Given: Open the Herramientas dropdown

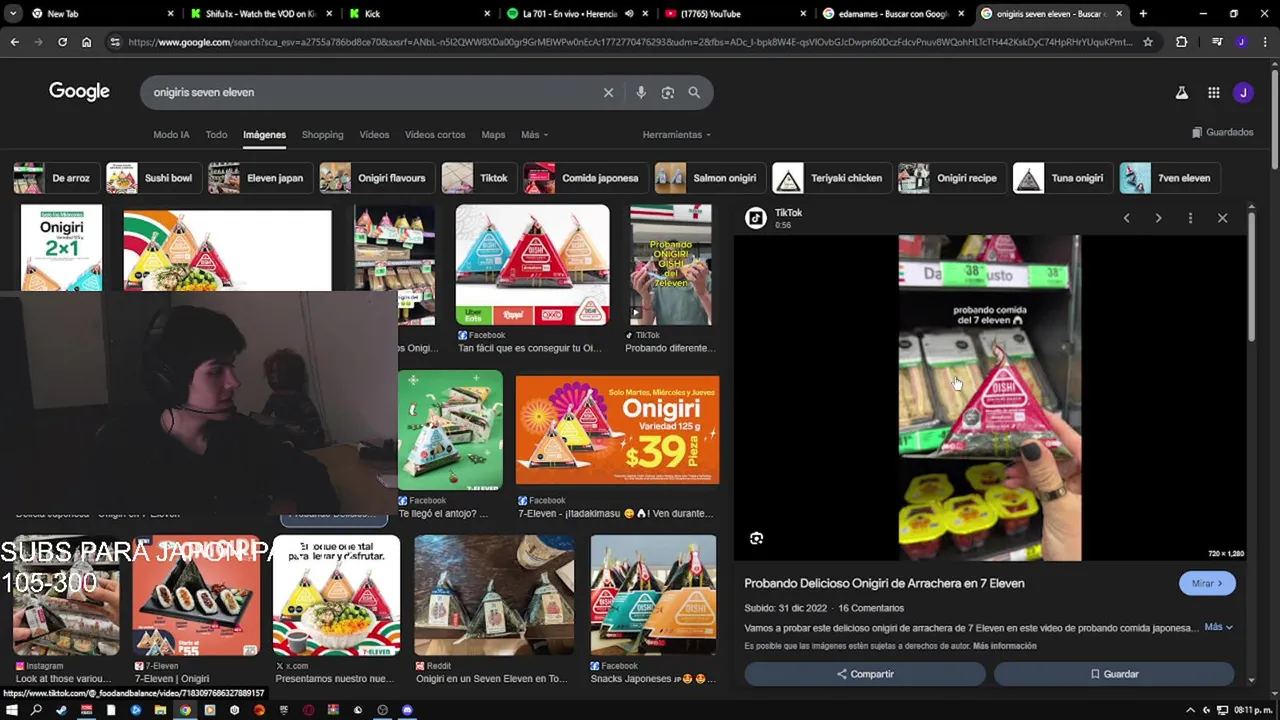Looking at the screenshot, I should pos(677,135).
